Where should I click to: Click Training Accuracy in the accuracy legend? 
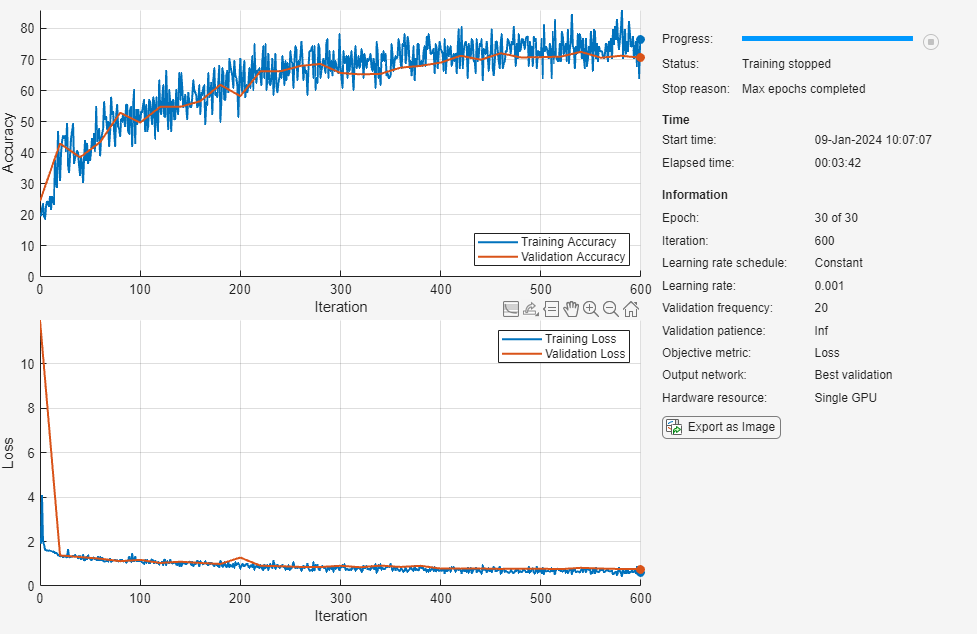point(568,242)
